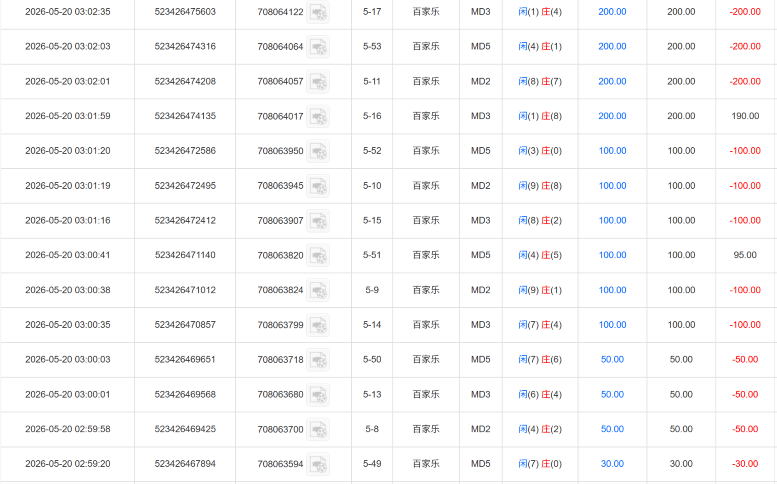
Task: Open video replay icon for round 708063907
Action: (318, 220)
